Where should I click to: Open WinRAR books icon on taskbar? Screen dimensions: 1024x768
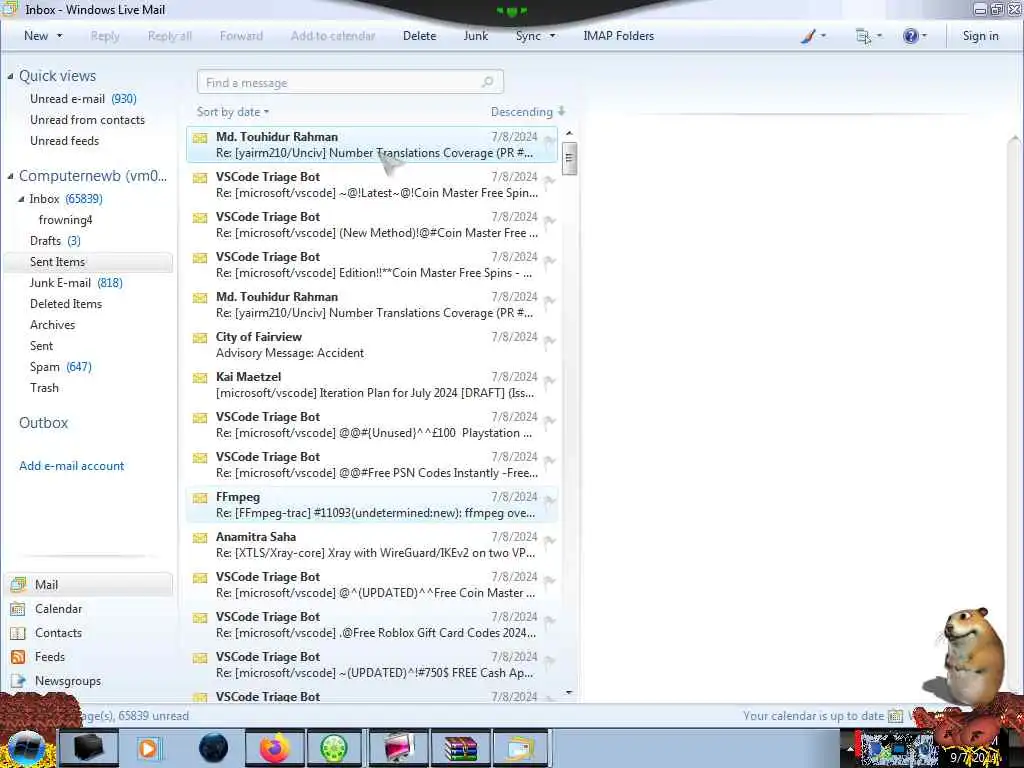pos(460,748)
